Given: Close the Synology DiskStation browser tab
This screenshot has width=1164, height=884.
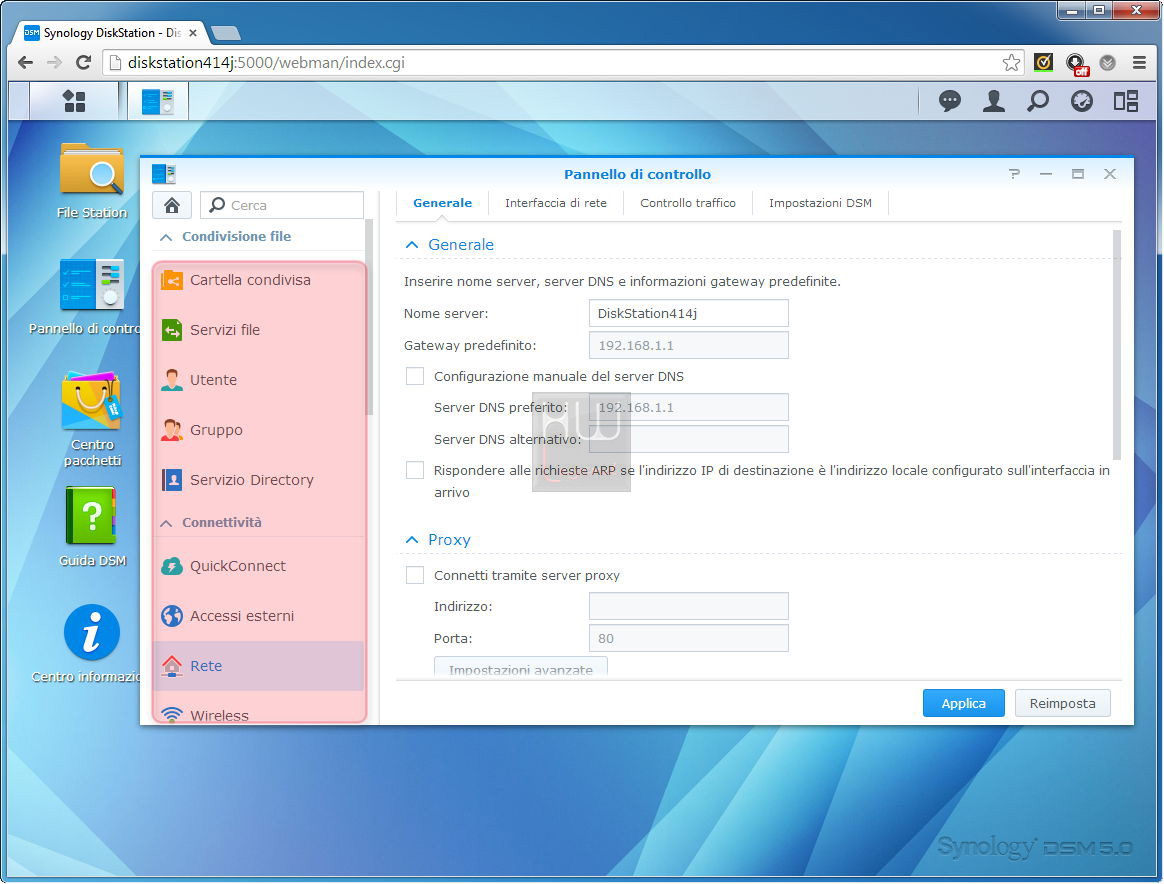Looking at the screenshot, I should click(x=193, y=33).
